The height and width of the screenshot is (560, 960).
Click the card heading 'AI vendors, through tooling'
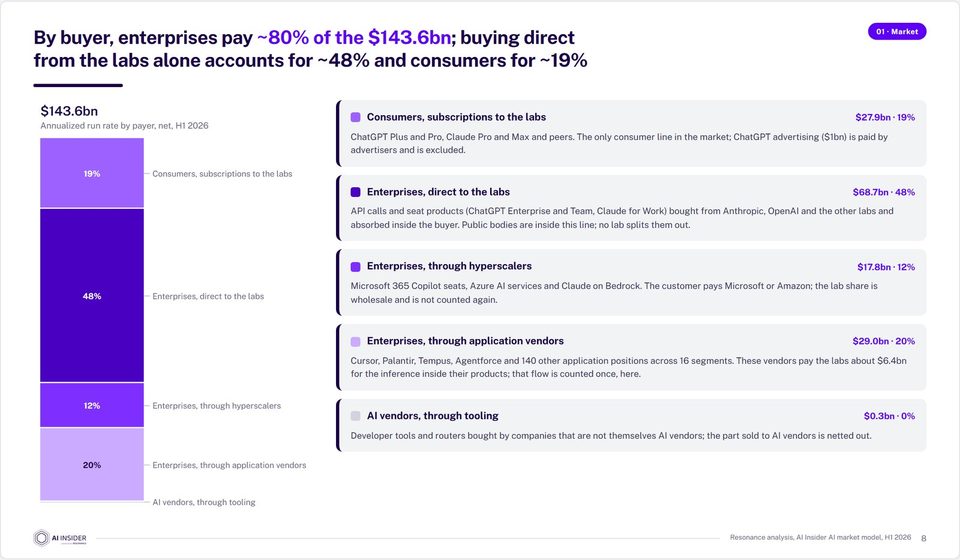(x=433, y=416)
